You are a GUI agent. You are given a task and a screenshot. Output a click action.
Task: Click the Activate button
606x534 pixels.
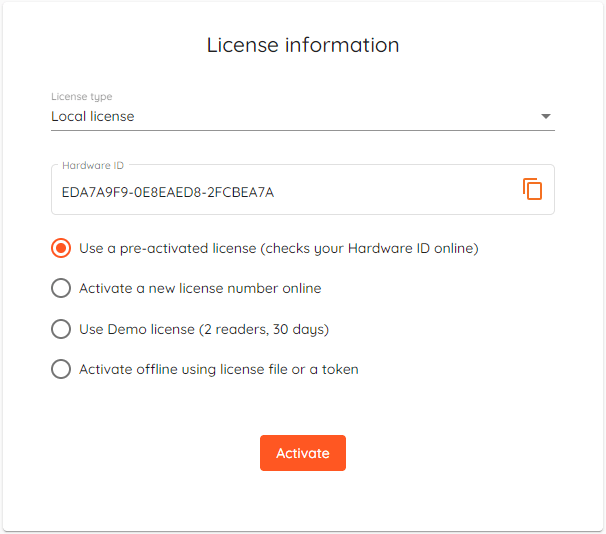tap(303, 453)
